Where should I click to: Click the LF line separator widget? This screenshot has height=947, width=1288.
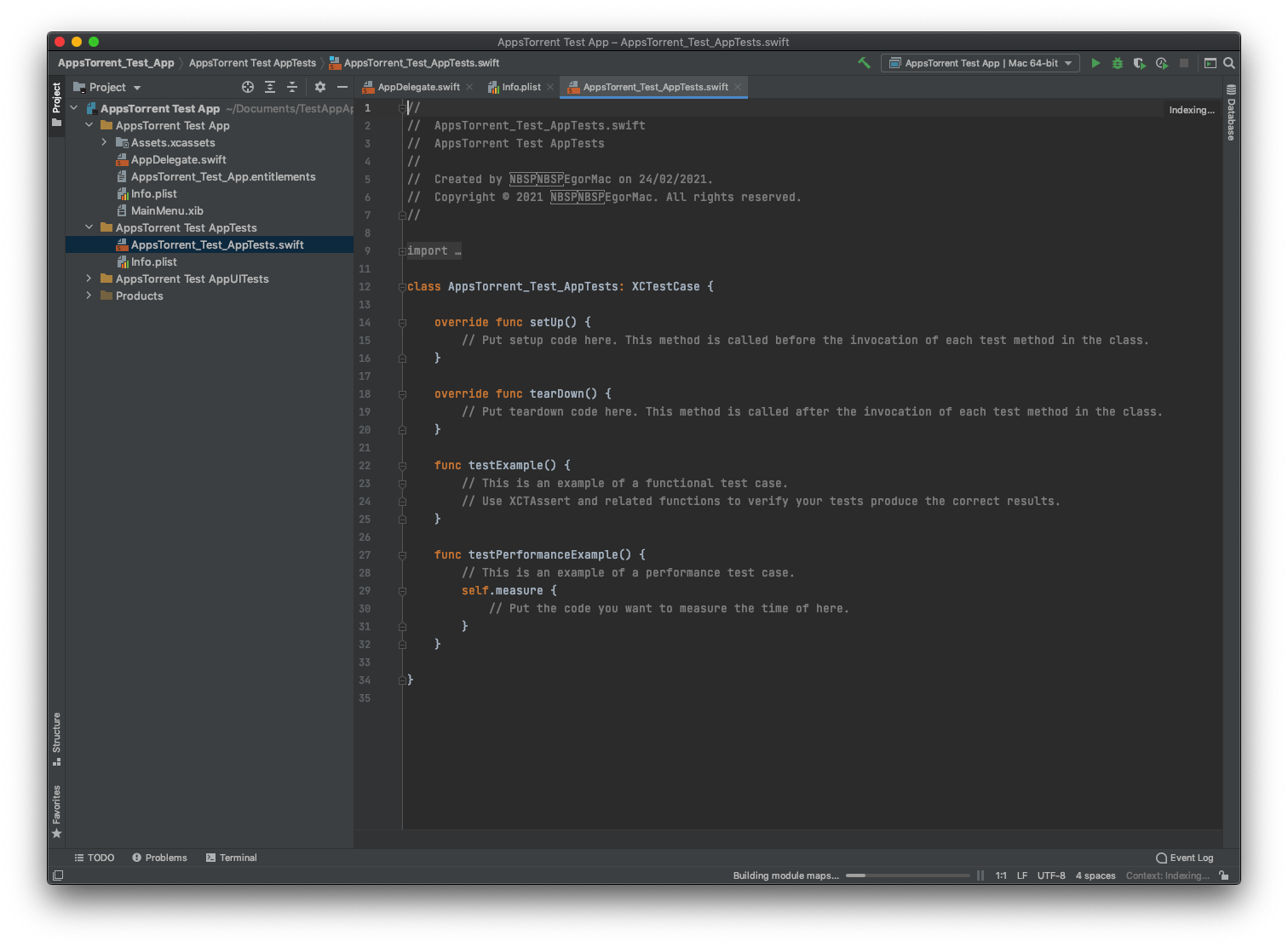1022,875
